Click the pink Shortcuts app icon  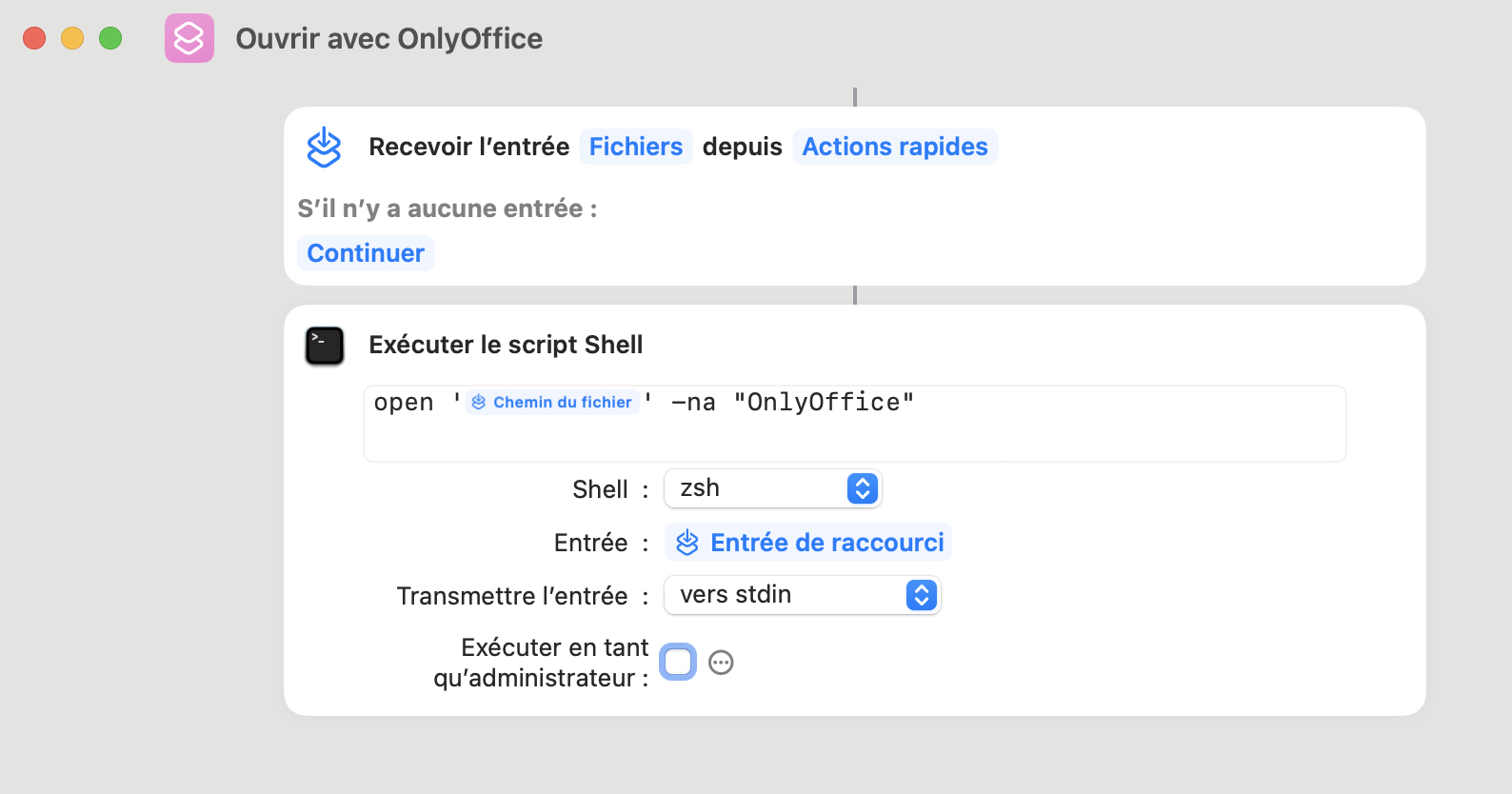(189, 38)
